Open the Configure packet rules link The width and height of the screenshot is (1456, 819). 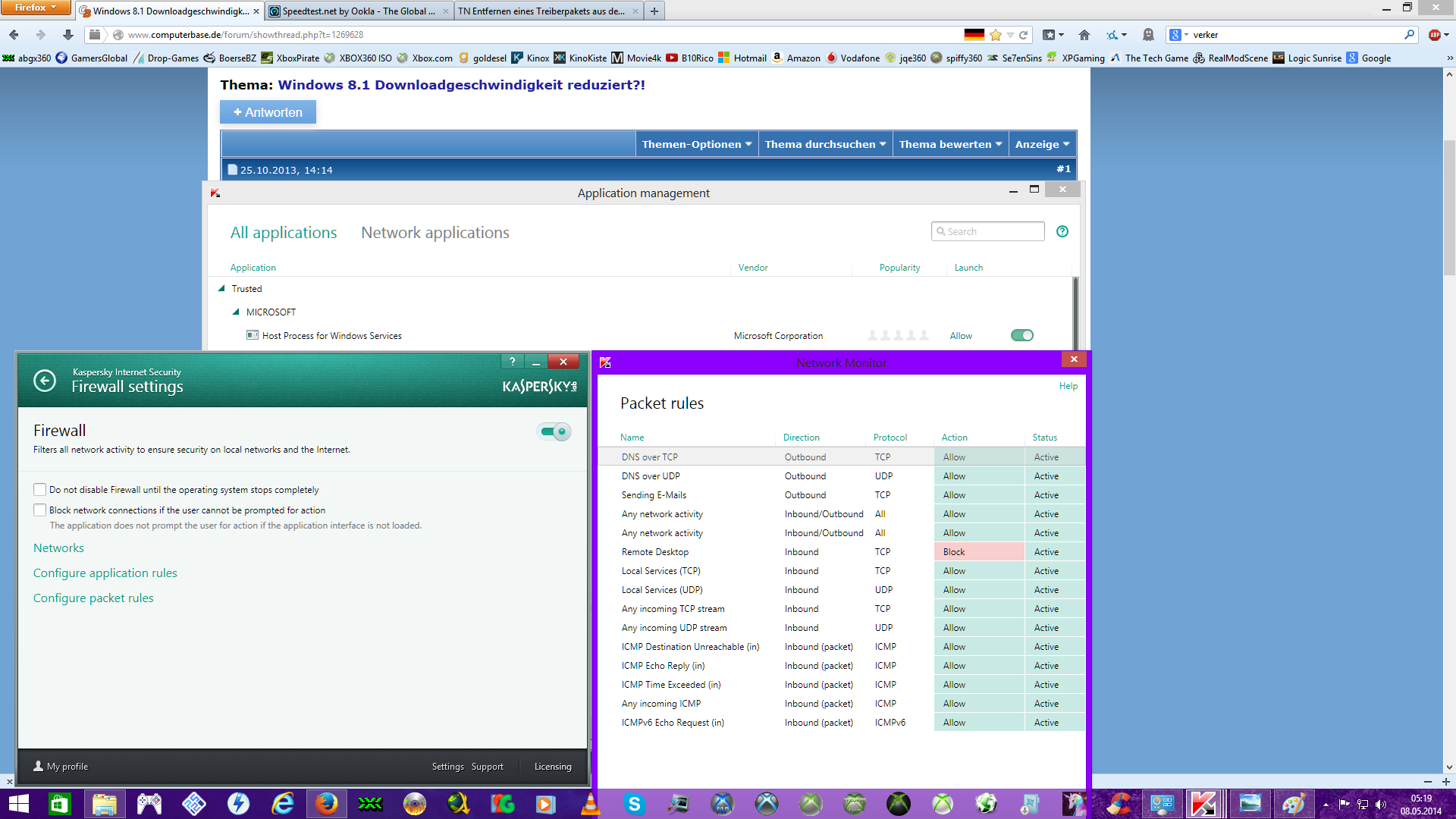click(93, 598)
